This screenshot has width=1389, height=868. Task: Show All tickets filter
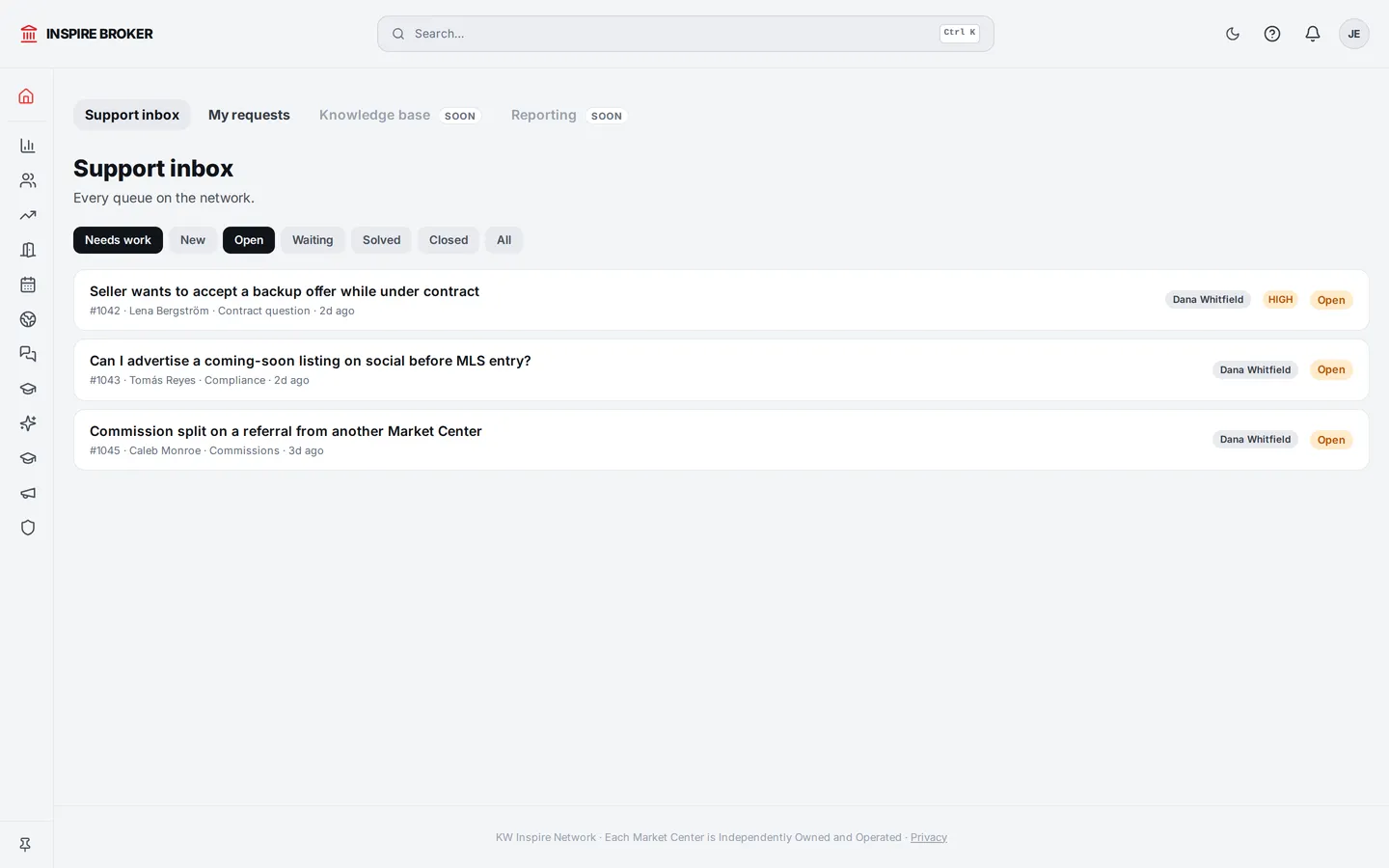(504, 240)
